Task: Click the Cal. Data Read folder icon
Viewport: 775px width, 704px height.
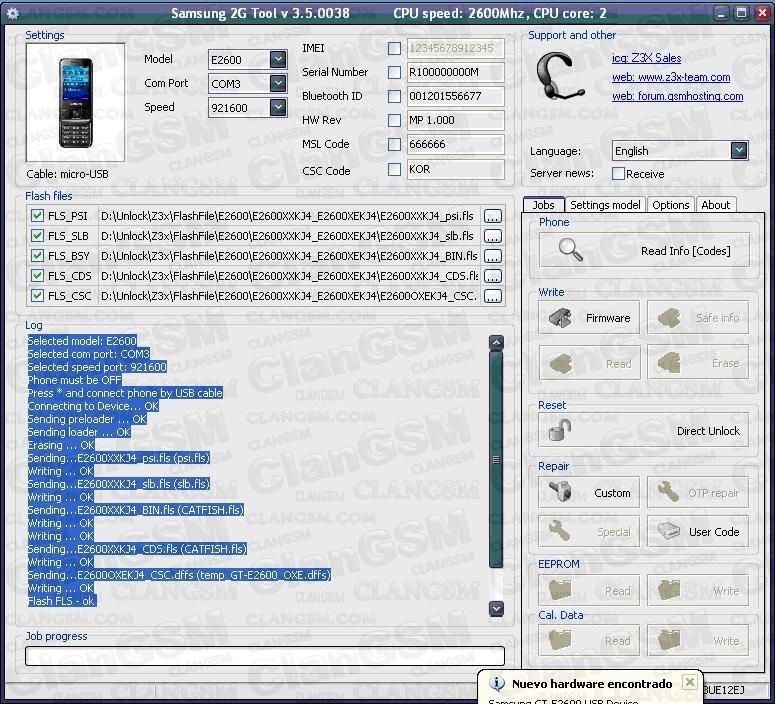Action: click(560, 640)
